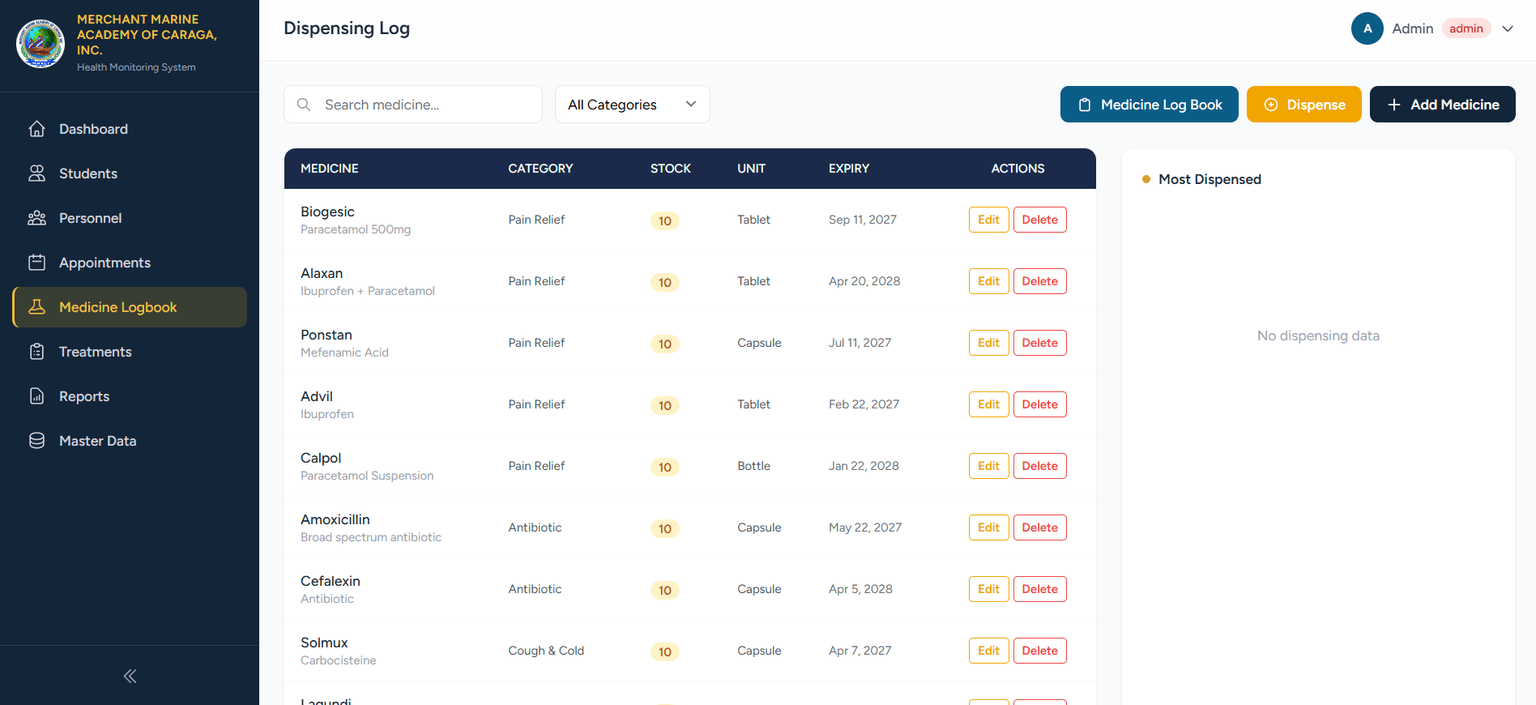Click expiry date Apr 5, 2028
Screen dimensions: 1536x705
point(861,589)
